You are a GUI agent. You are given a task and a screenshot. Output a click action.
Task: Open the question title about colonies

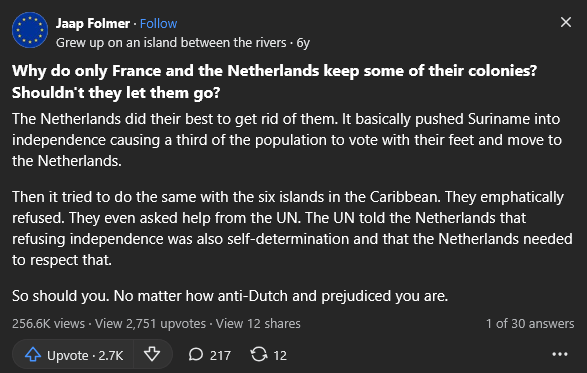(274, 82)
